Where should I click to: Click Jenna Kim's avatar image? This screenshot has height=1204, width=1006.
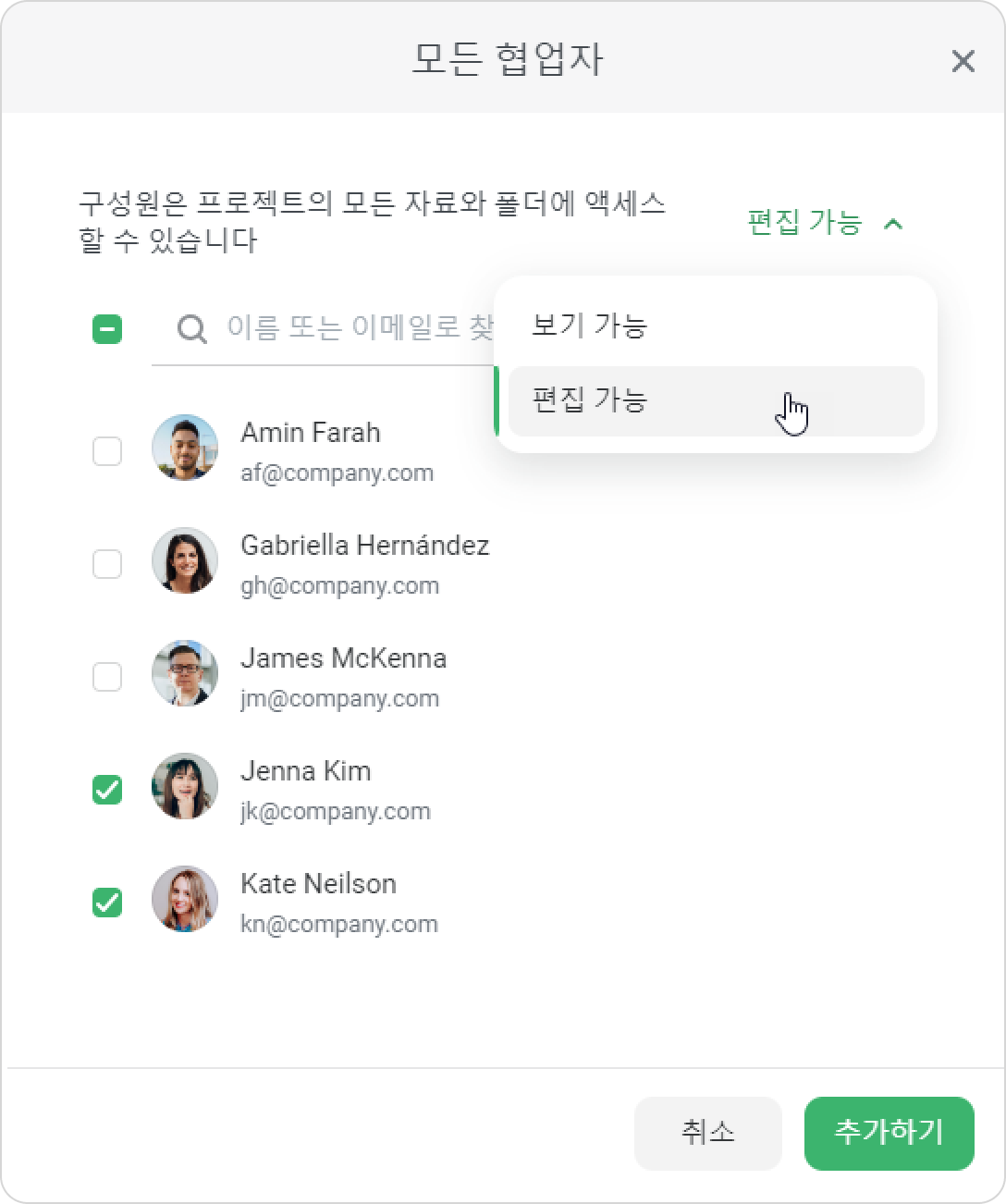point(185,786)
